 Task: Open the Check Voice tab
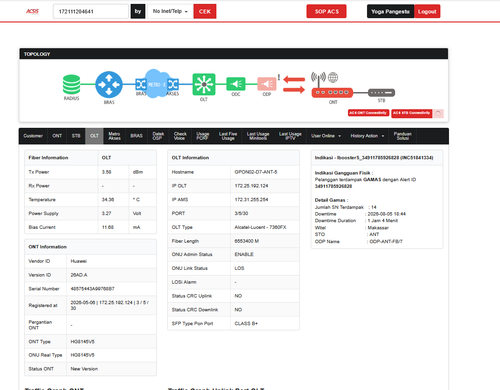pyautogui.click(x=180, y=136)
